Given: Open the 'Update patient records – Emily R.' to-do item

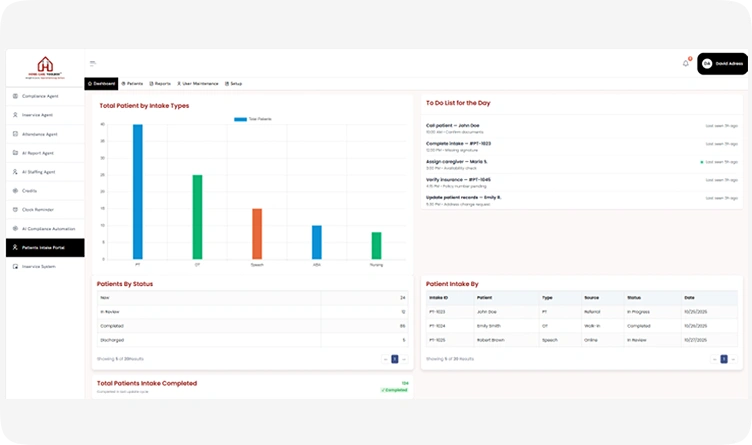Looking at the screenshot, I should pos(582,200).
